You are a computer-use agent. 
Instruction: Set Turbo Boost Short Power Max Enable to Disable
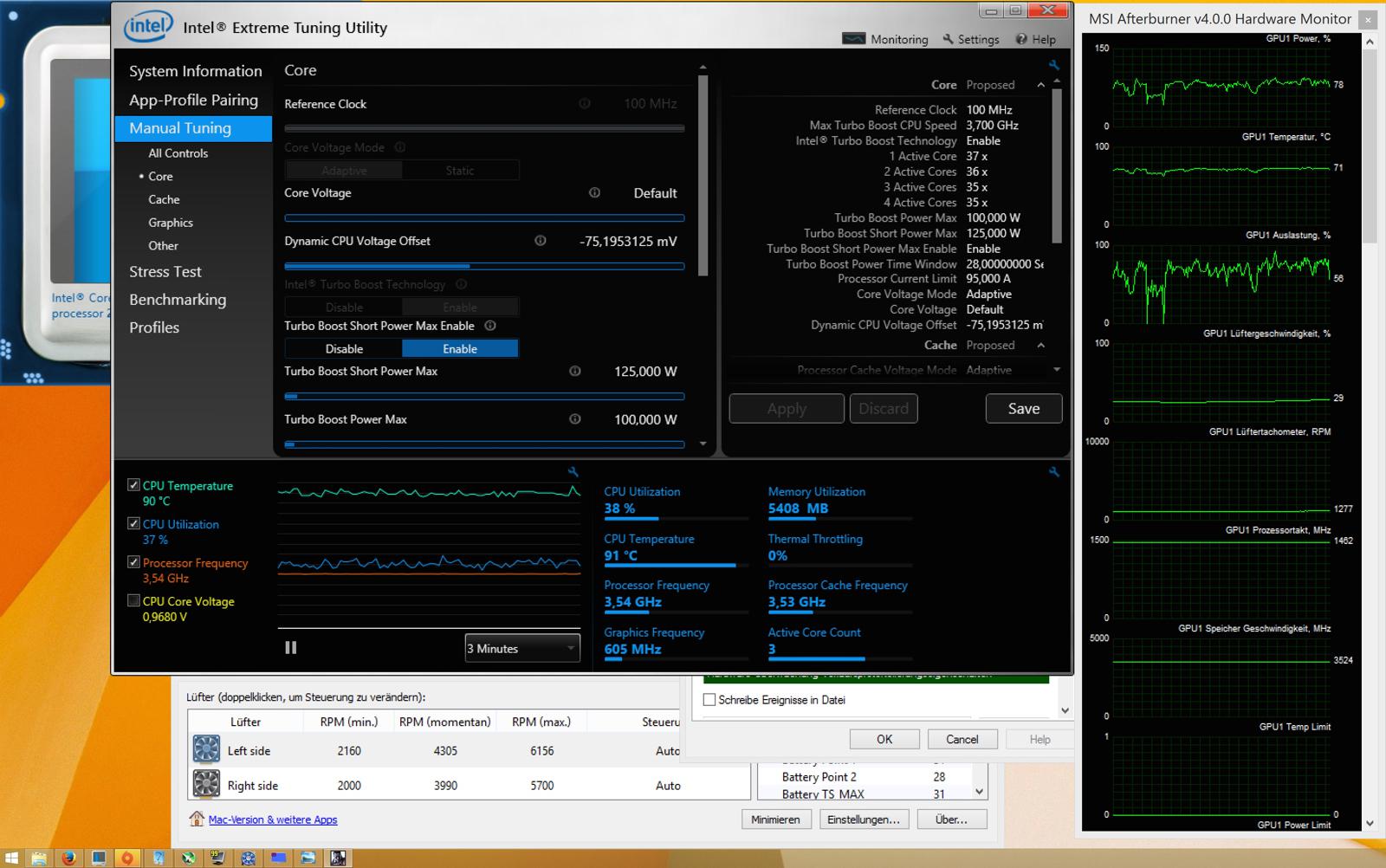(x=344, y=348)
